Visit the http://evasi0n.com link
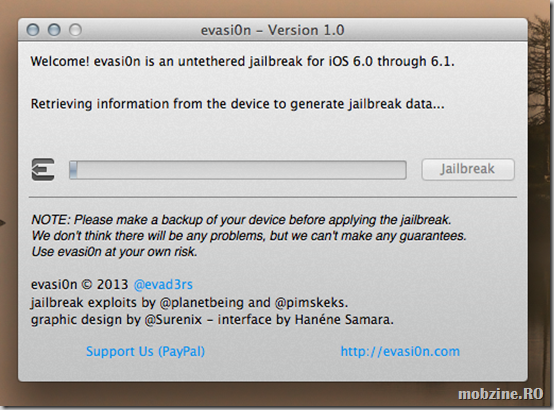The image size is (554, 410). tap(400, 351)
